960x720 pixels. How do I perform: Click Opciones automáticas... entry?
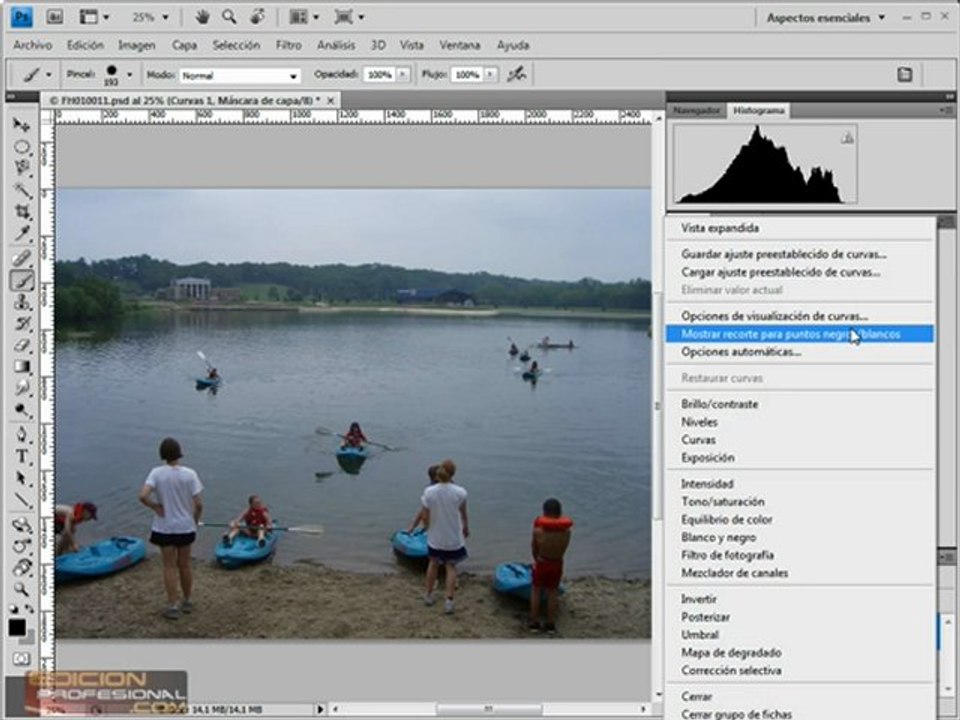pos(741,352)
